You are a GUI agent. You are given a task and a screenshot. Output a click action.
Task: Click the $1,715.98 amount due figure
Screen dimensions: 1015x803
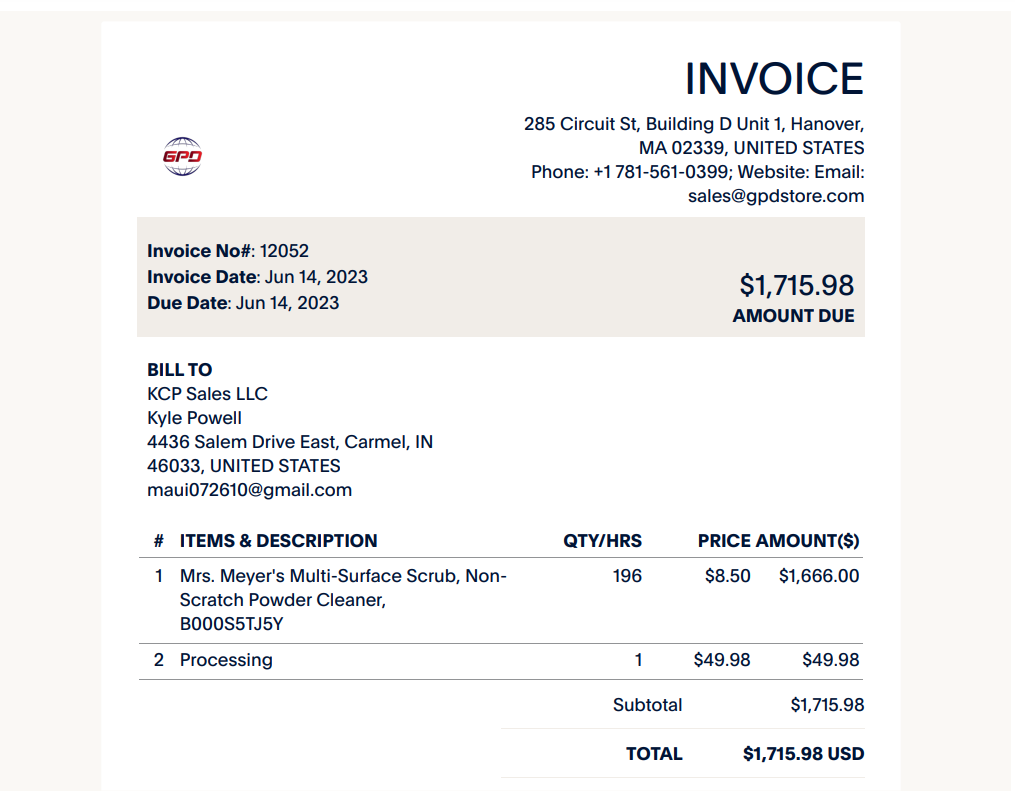[796, 286]
